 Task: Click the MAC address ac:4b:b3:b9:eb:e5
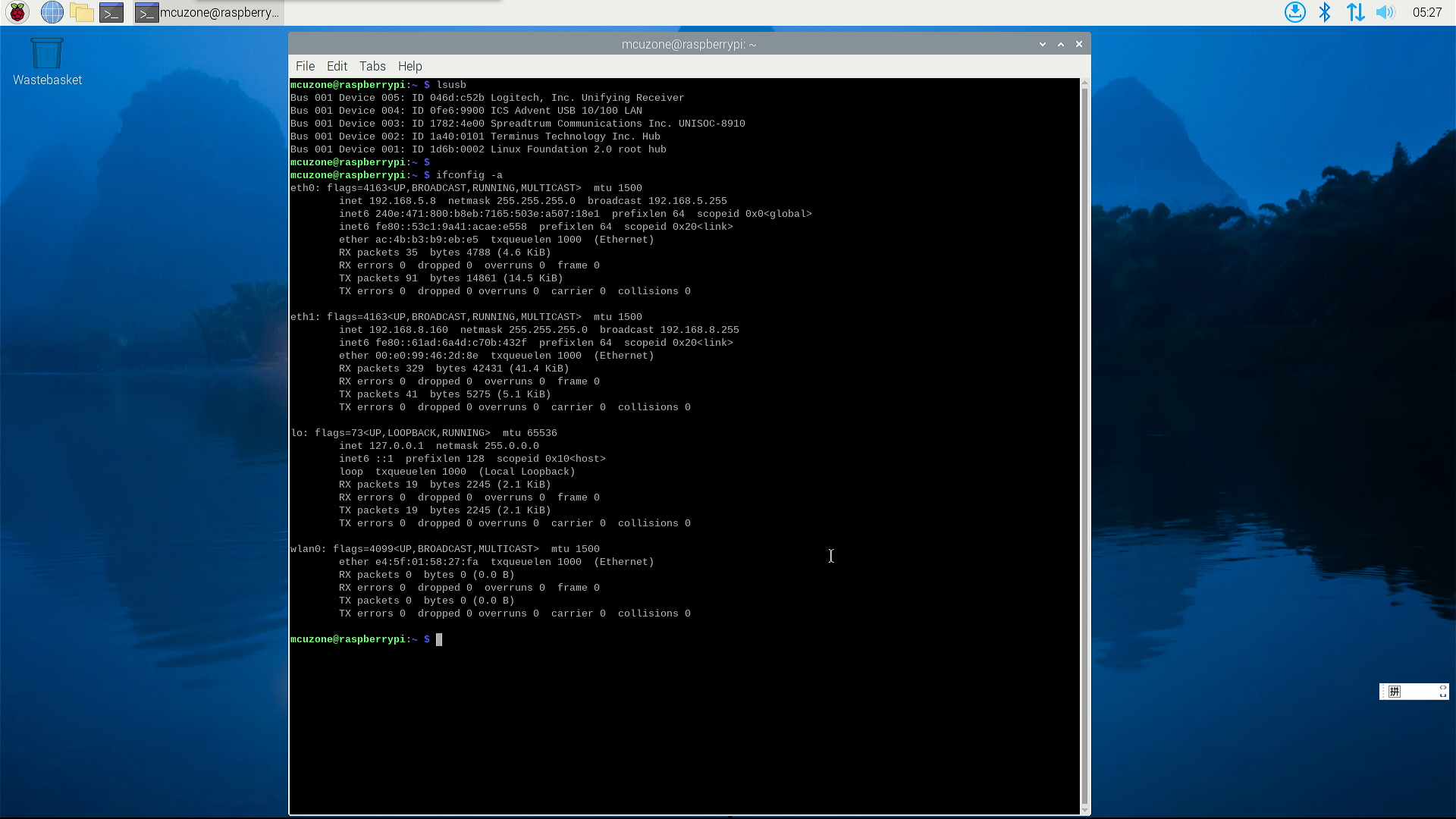pyautogui.click(x=427, y=240)
